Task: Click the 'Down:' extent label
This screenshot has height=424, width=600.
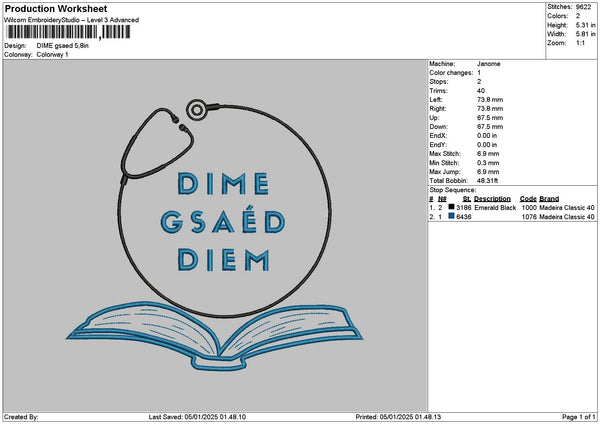Action: coord(438,127)
